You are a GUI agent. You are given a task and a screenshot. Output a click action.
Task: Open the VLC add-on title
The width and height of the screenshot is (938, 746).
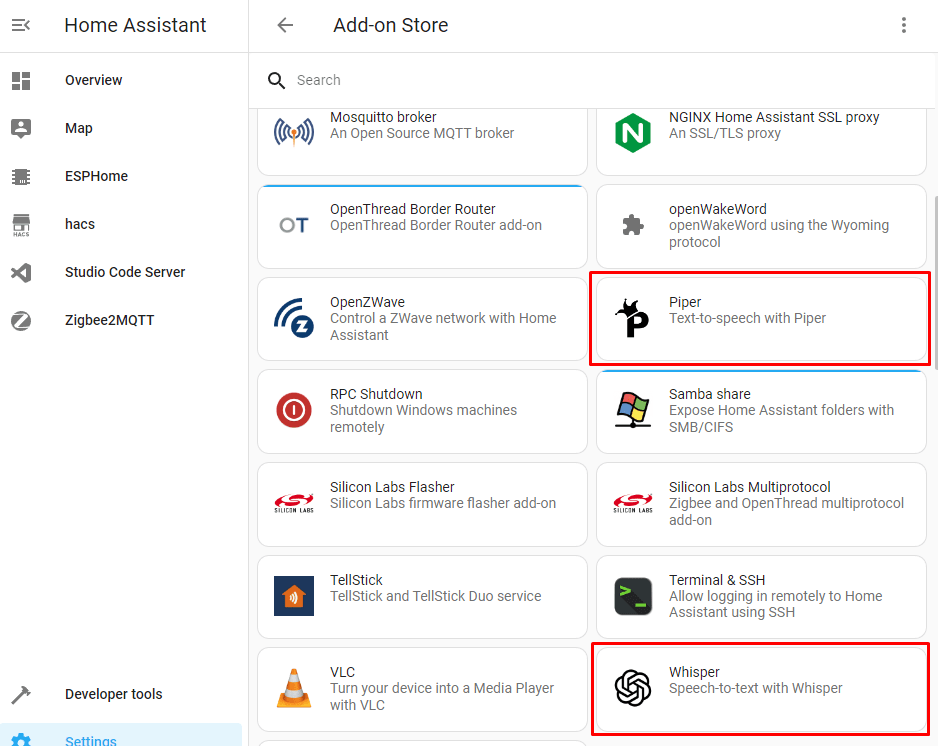[342, 672]
